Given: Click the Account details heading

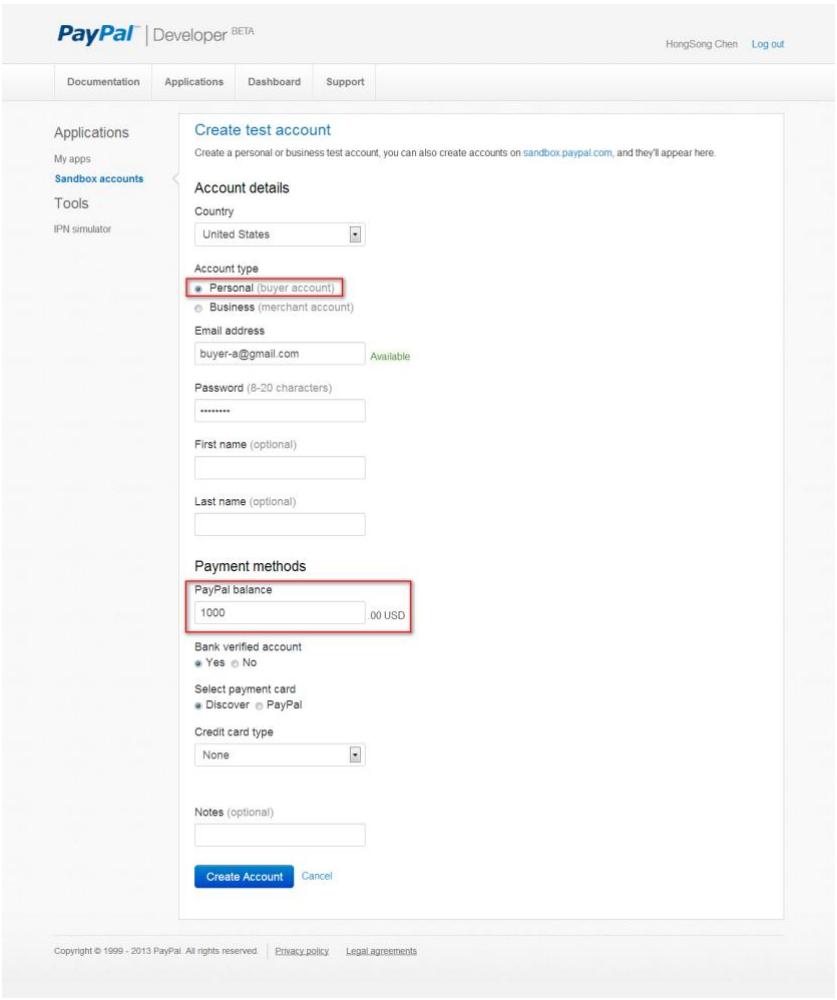Looking at the screenshot, I should click(242, 188).
